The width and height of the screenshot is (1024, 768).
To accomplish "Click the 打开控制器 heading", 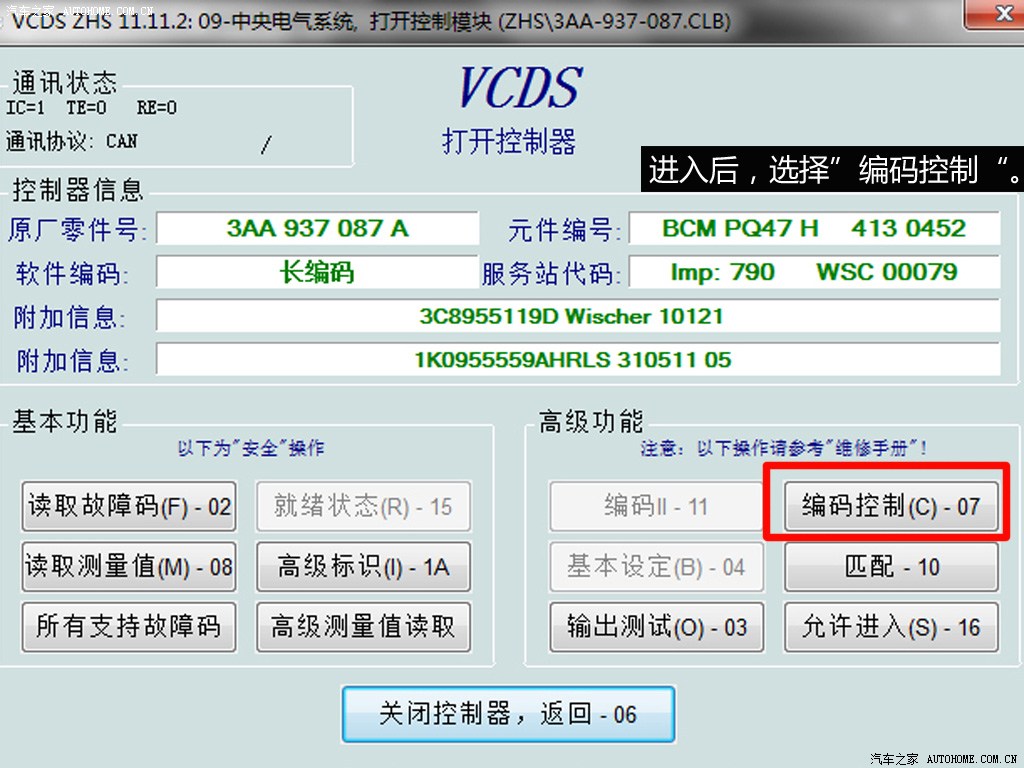I will [x=509, y=141].
